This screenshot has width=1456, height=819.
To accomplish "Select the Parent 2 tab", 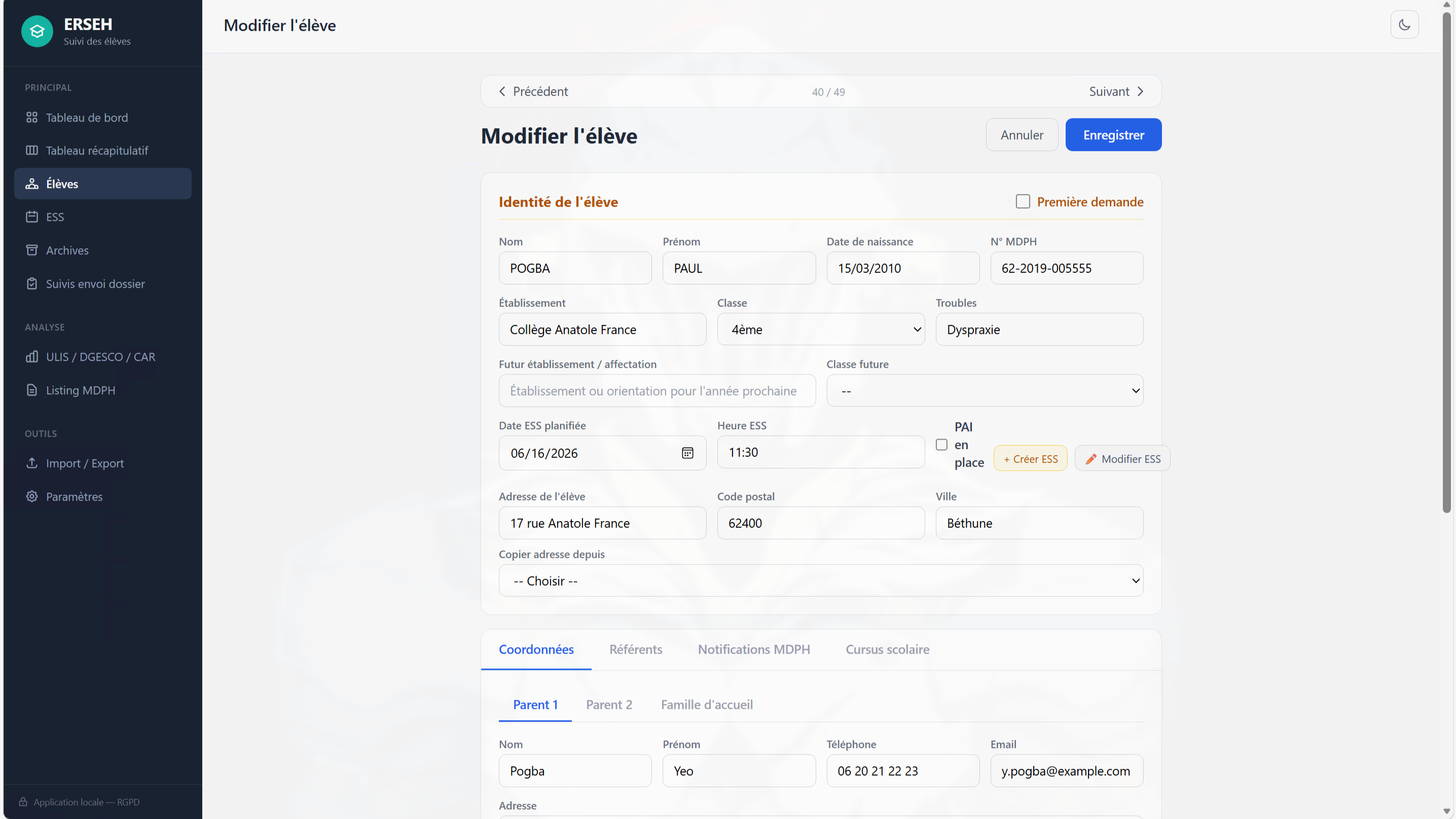I will (609, 704).
